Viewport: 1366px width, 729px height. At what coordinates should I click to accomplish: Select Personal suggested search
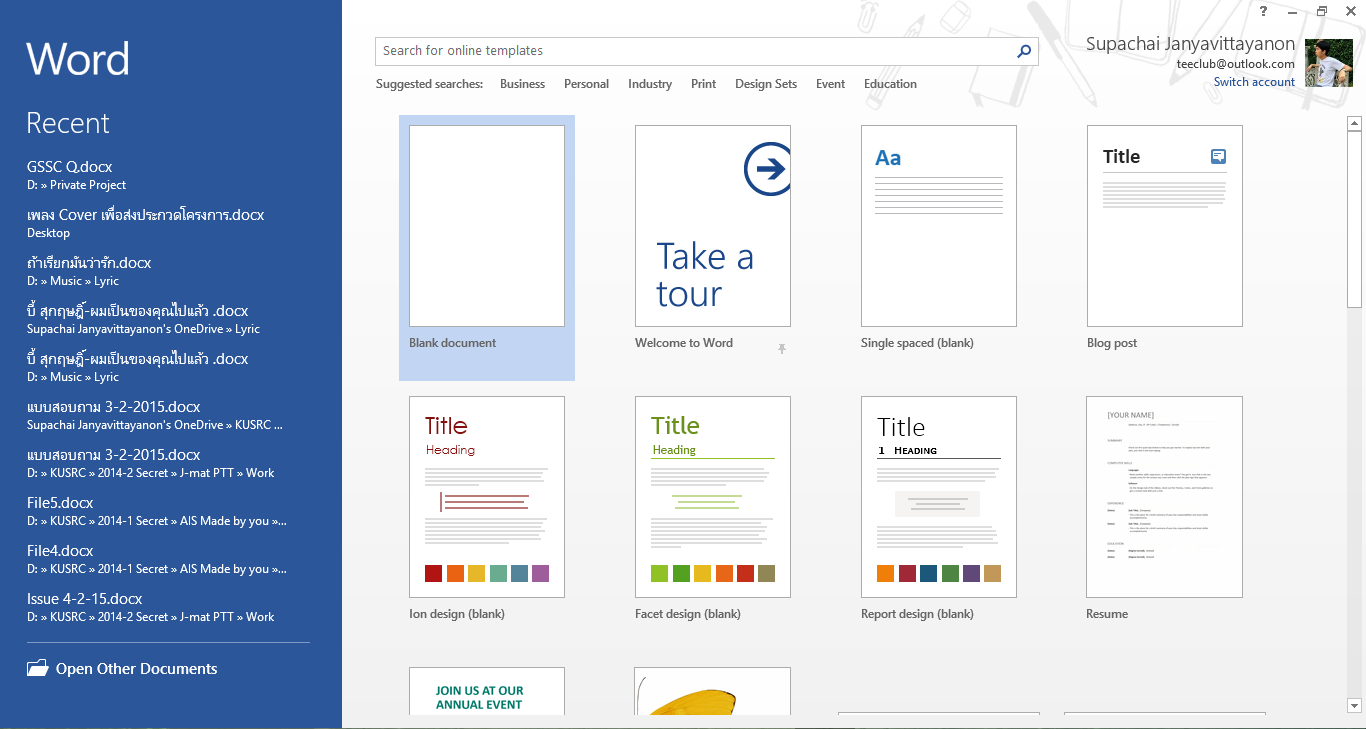[586, 84]
